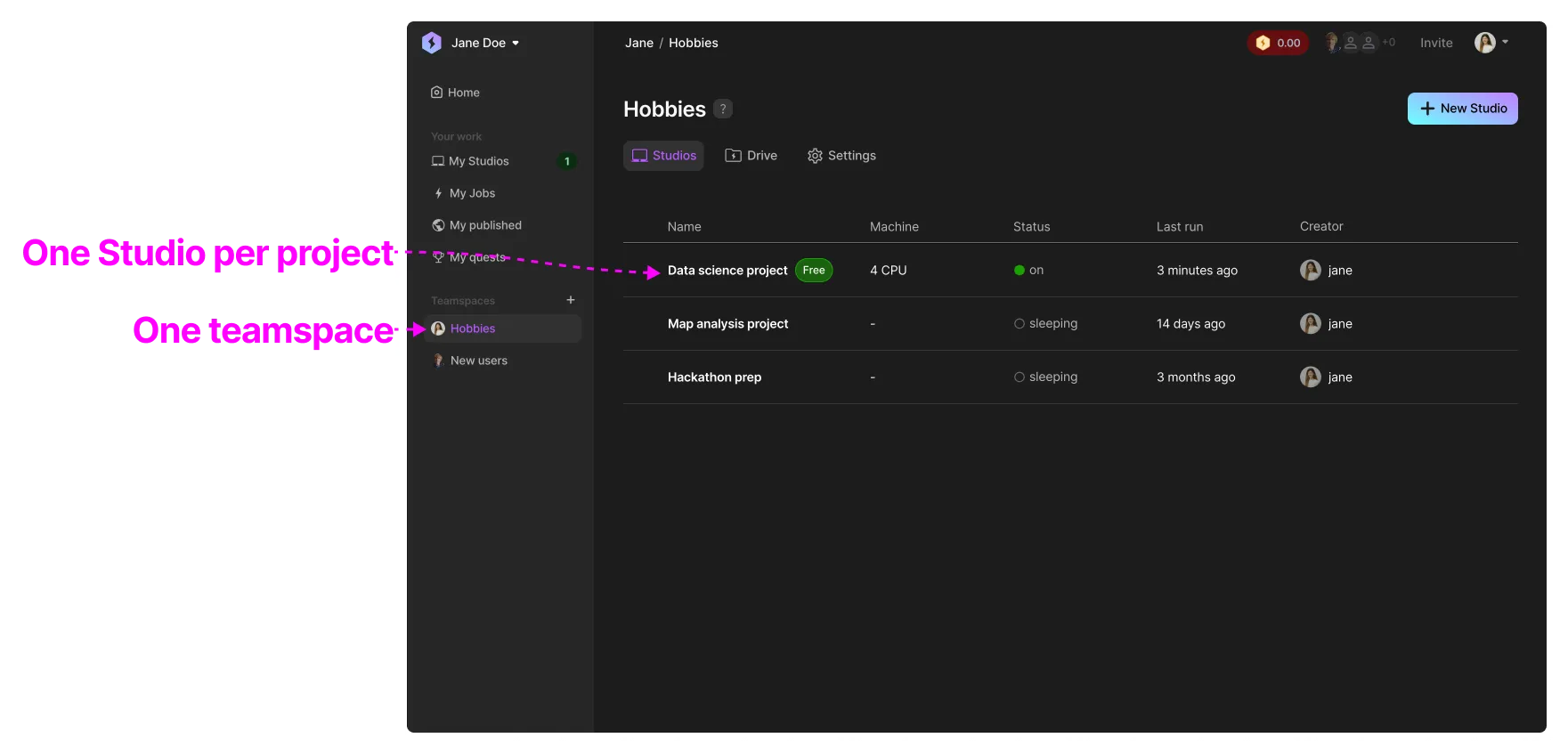Create a New Studio

tap(1463, 109)
